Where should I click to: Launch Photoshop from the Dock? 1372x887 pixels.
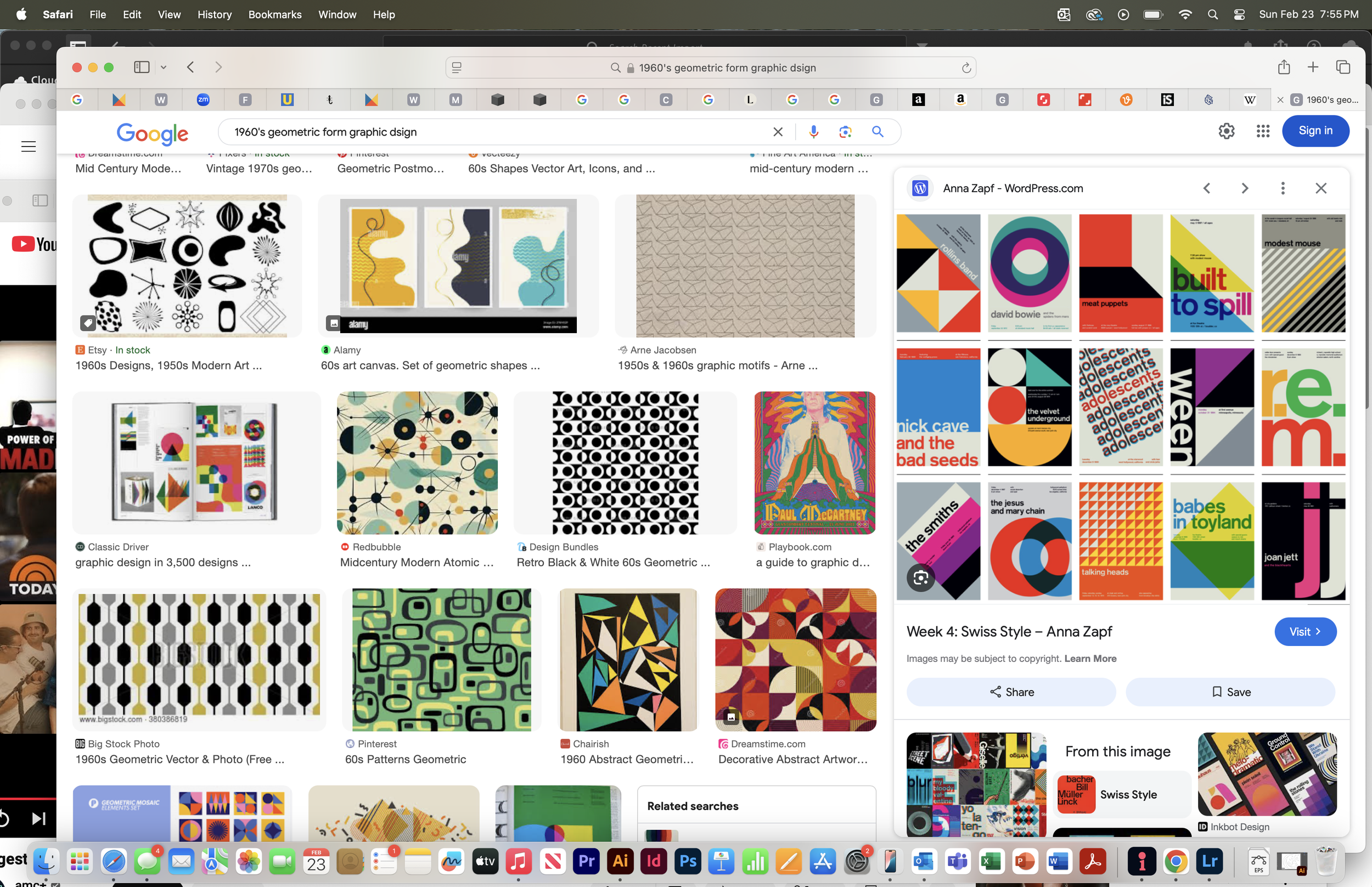pos(688,861)
